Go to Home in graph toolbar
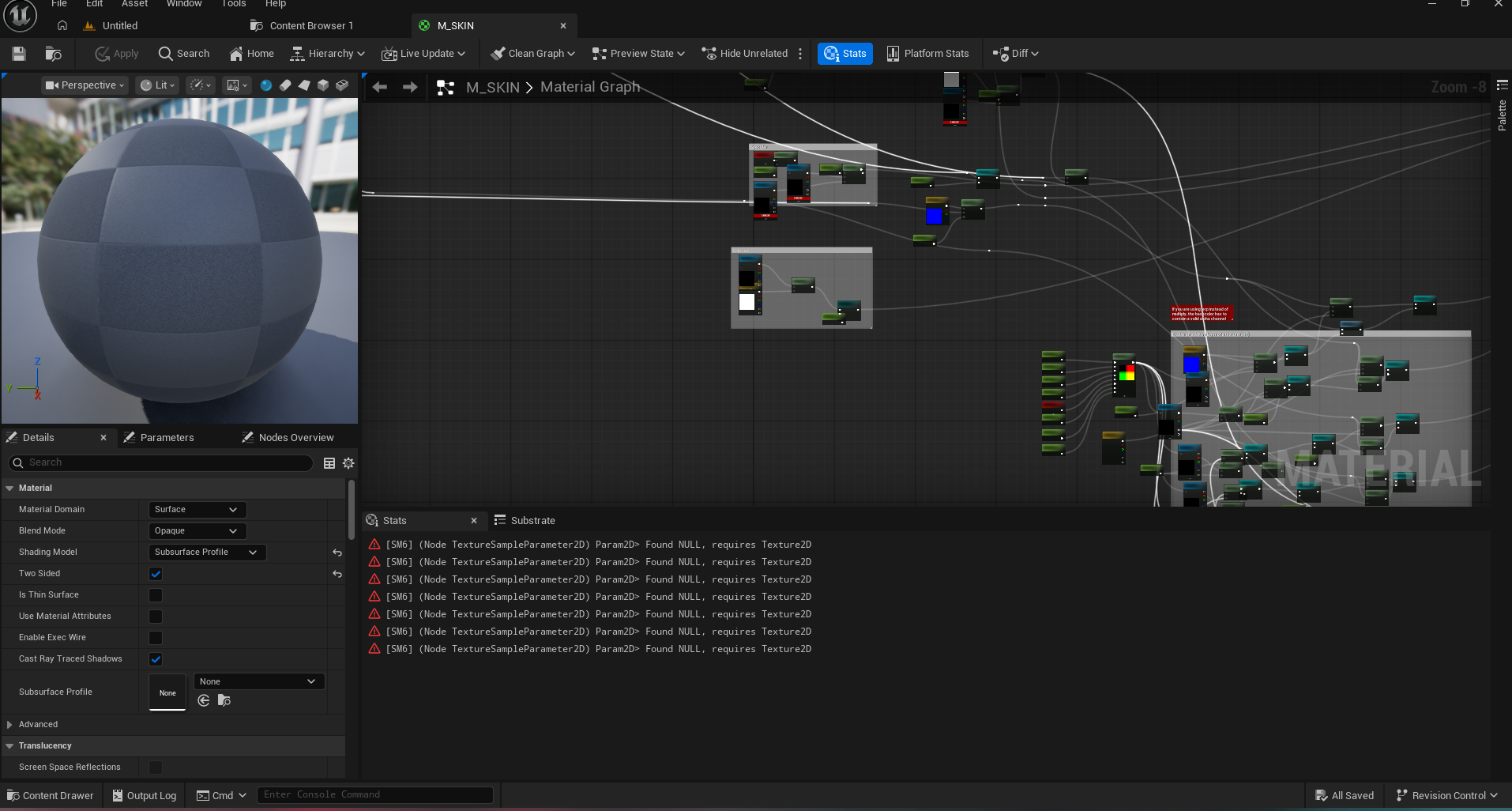The height and width of the screenshot is (811, 1512). click(251, 54)
